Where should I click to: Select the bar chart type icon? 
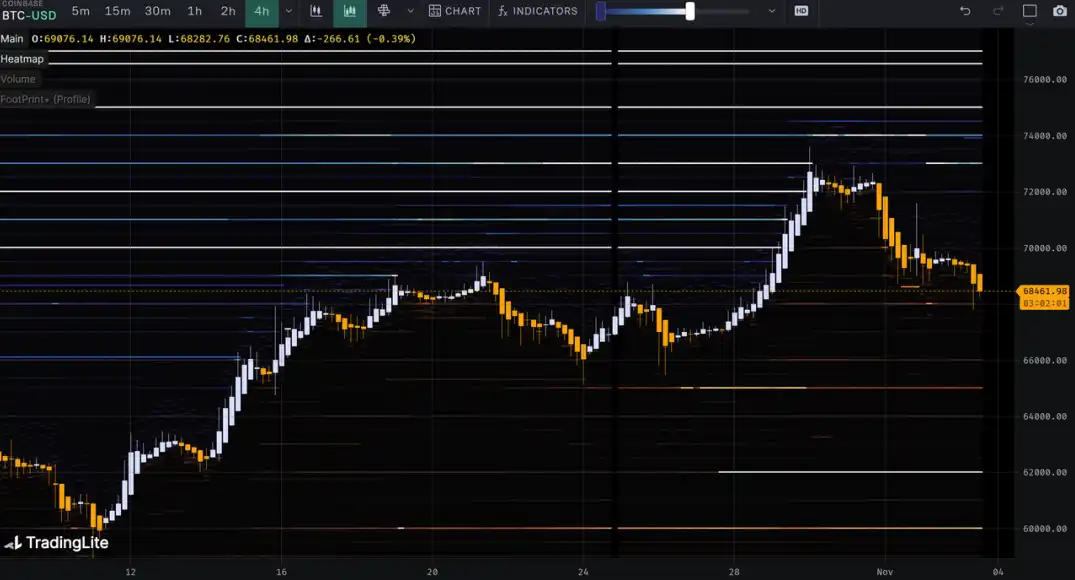click(316, 11)
